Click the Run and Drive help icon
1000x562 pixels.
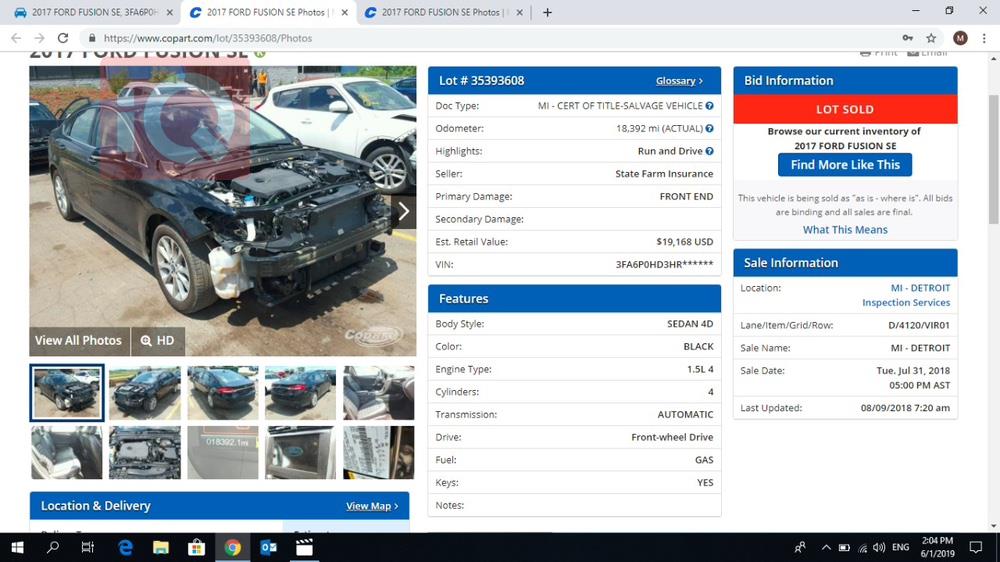[x=709, y=151]
